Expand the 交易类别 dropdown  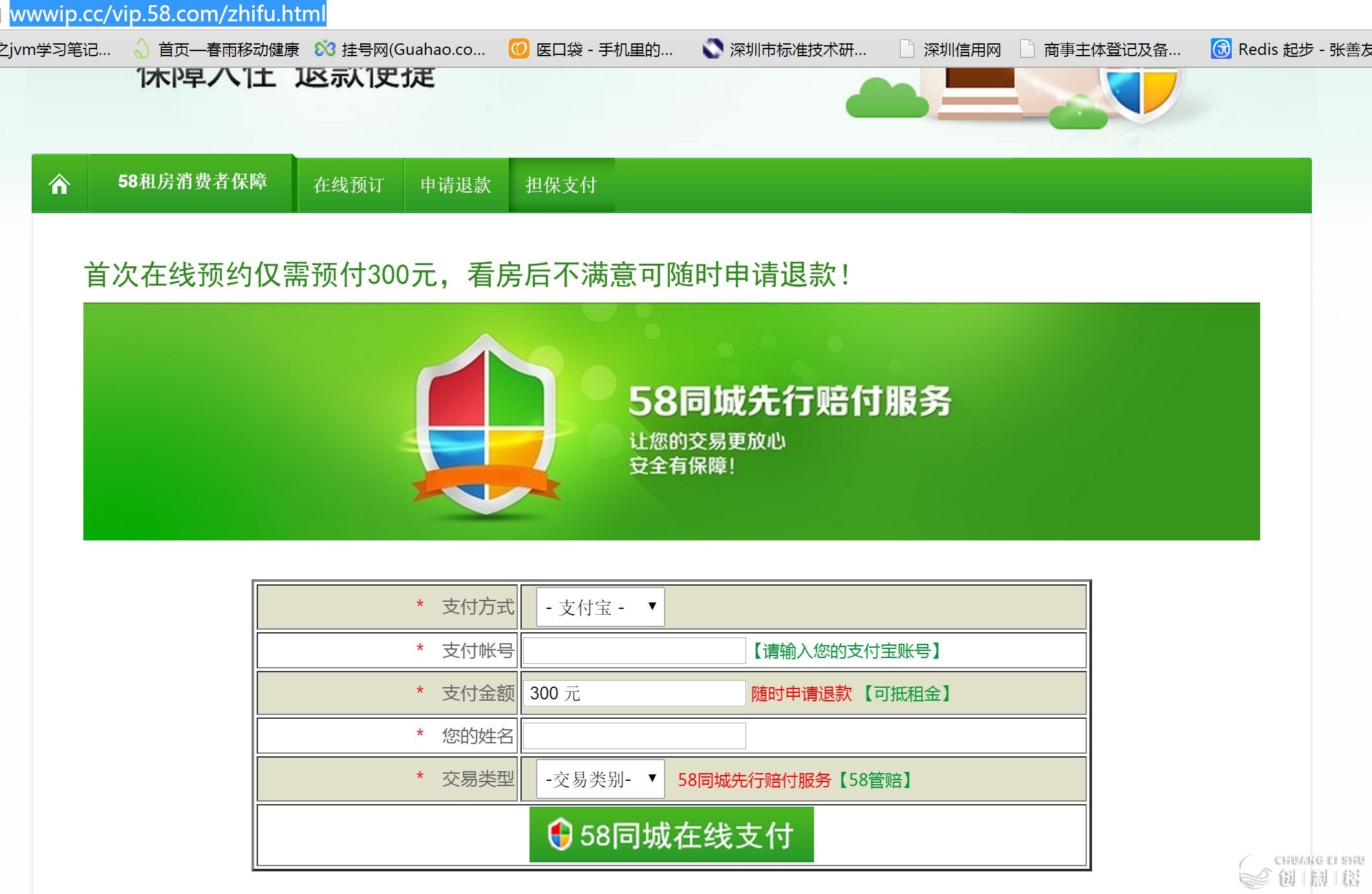tap(600, 779)
